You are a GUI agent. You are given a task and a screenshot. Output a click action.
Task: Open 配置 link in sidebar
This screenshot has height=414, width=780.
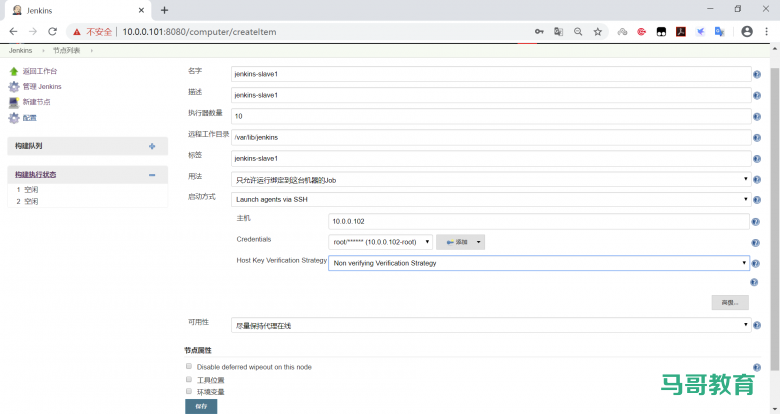coord(29,118)
